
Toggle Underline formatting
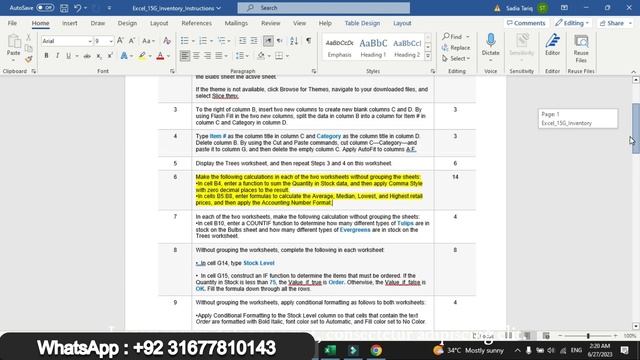[x=68, y=56]
